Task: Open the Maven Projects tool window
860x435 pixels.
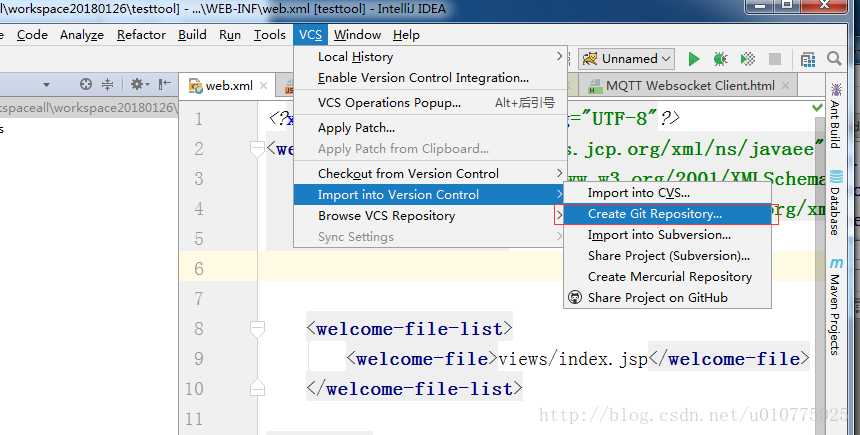Action: tap(835, 306)
